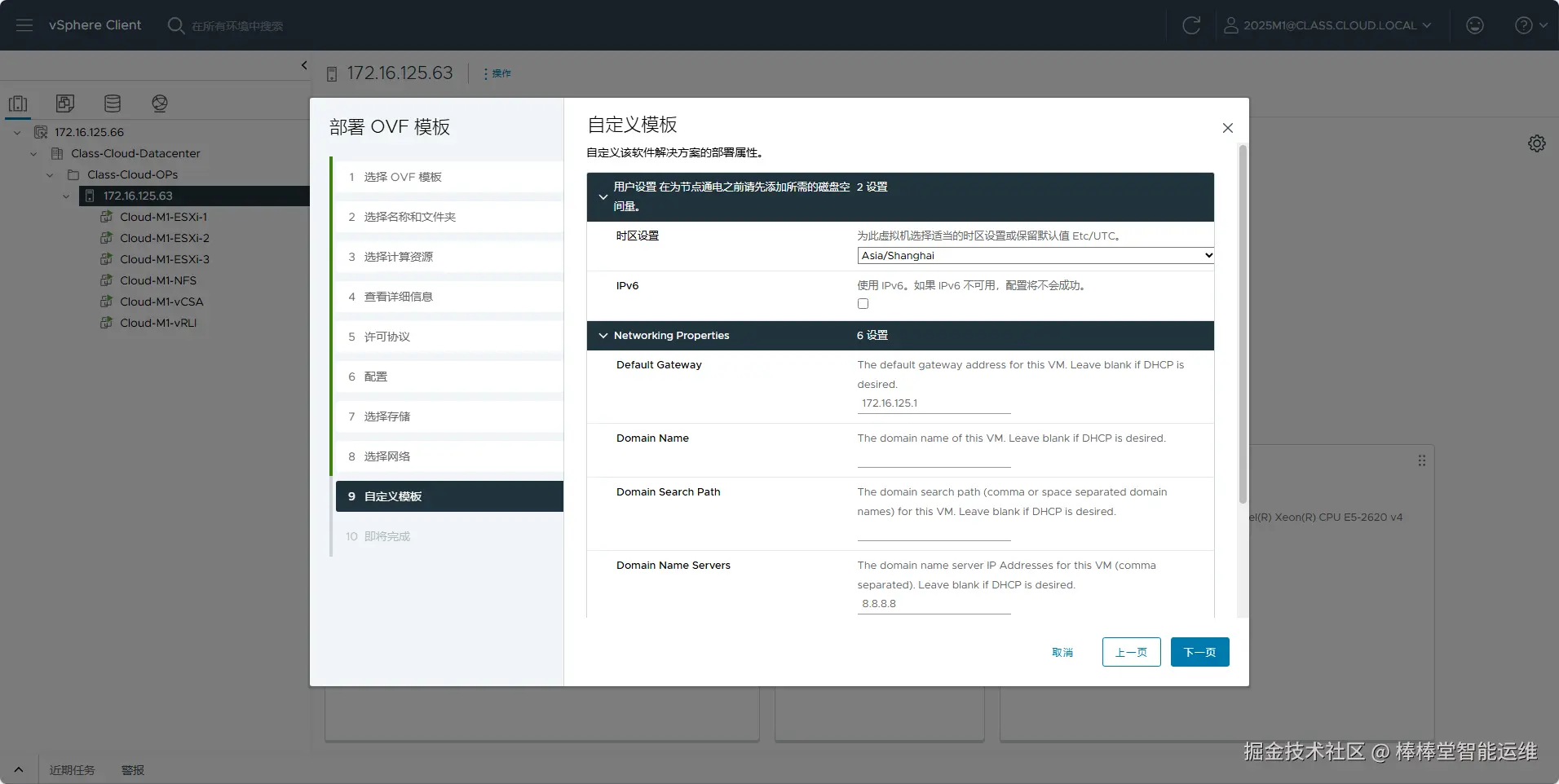The height and width of the screenshot is (784, 1559).
Task: Click the Cloud-M1-vCSA VM icon
Action: [x=106, y=302]
